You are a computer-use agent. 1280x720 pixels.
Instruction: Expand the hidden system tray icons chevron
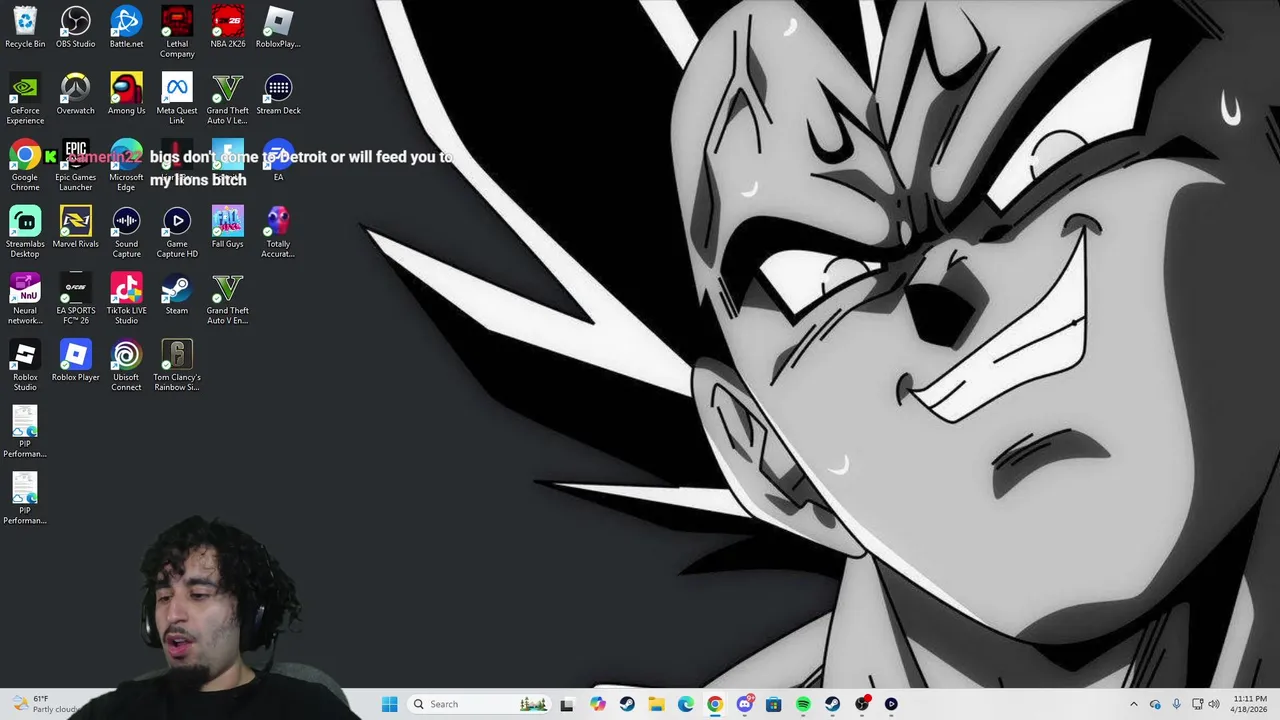[x=1133, y=704]
